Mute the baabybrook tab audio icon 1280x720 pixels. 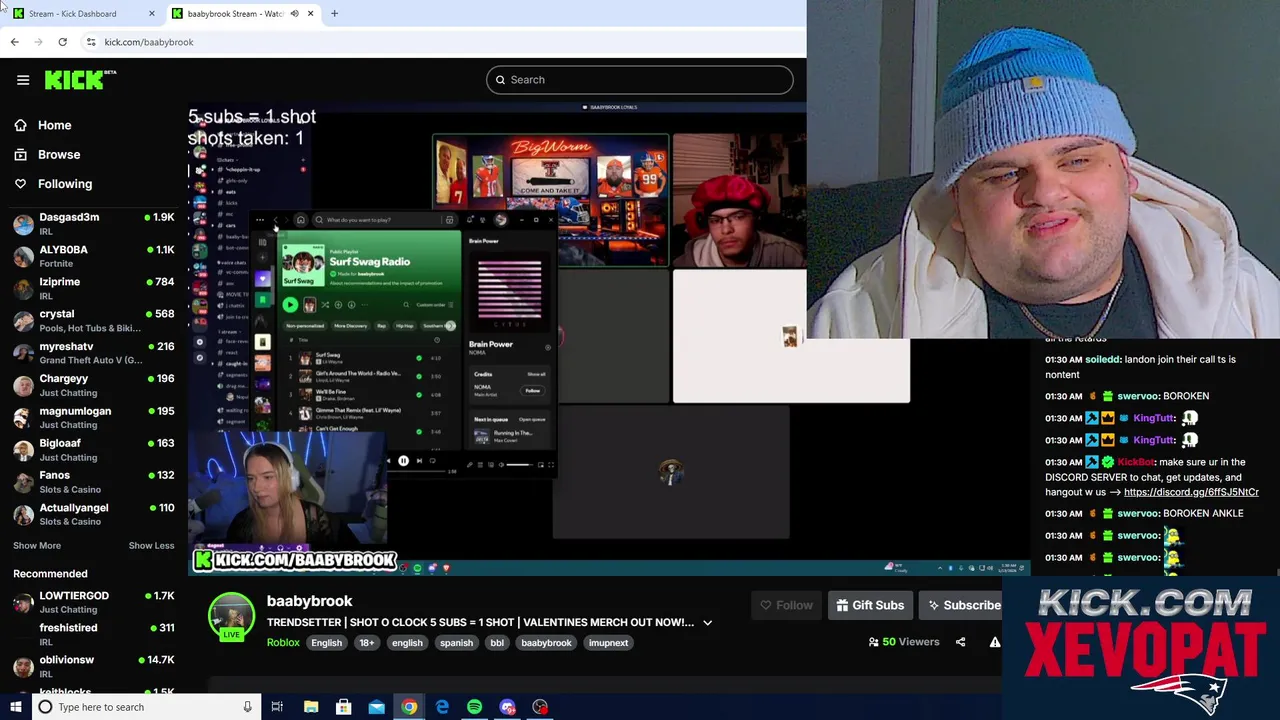(x=294, y=14)
